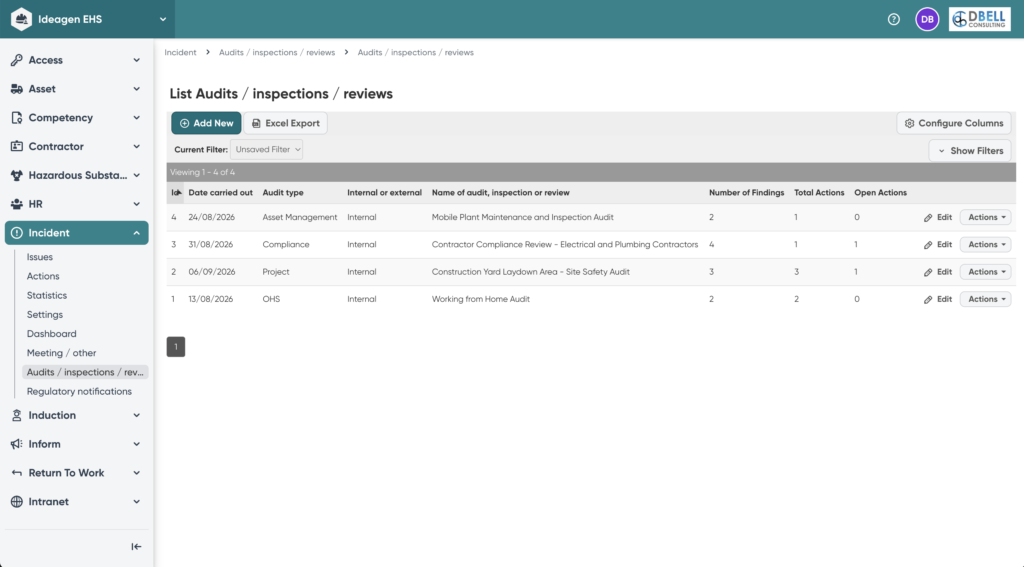Click the Competency document icon
Screen dimensions: 1024x567
16,118
